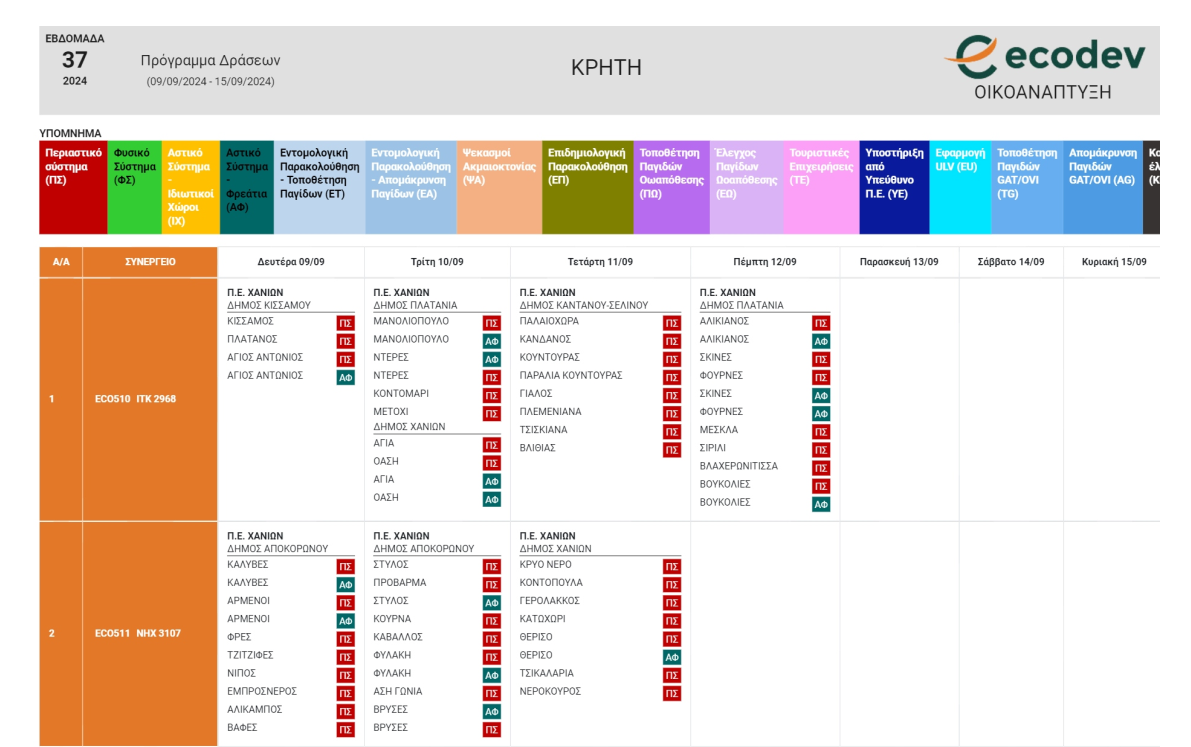This screenshot has height=747, width=1191.
Task: Click the ΔΗΜΟΣ ΚΑΝΤΑΝΟΥ-ΣΕΛΙΝΟΥ heading
Action: [584, 305]
